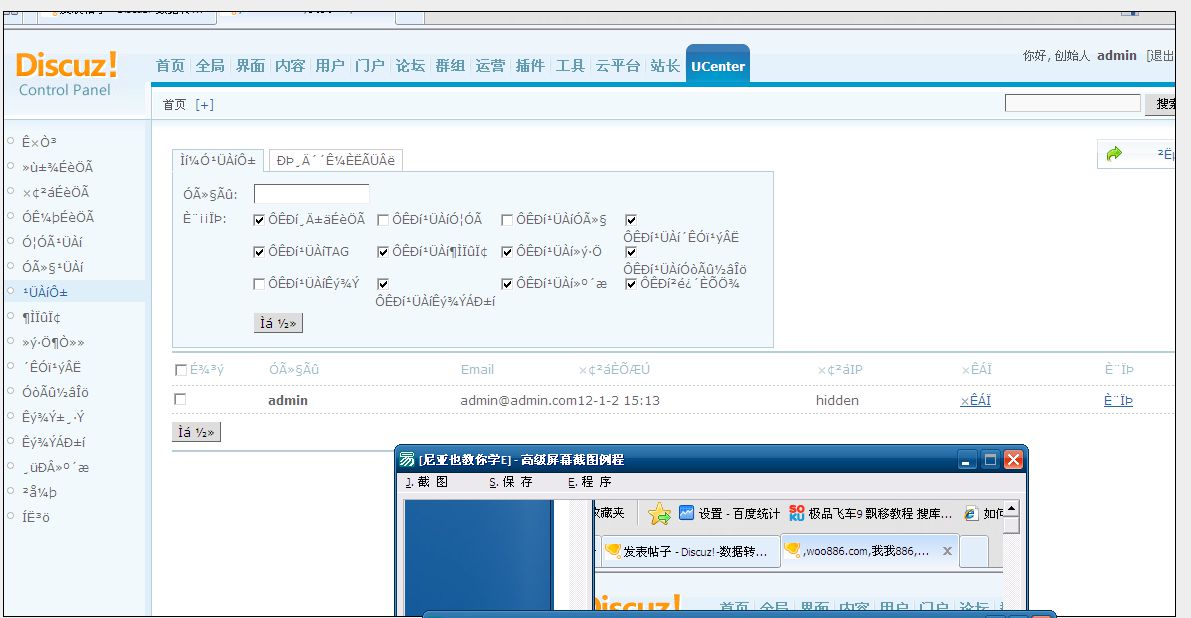Open the ÍË³ö sidebar item
This screenshot has height=618, width=1191.
pos(36,517)
